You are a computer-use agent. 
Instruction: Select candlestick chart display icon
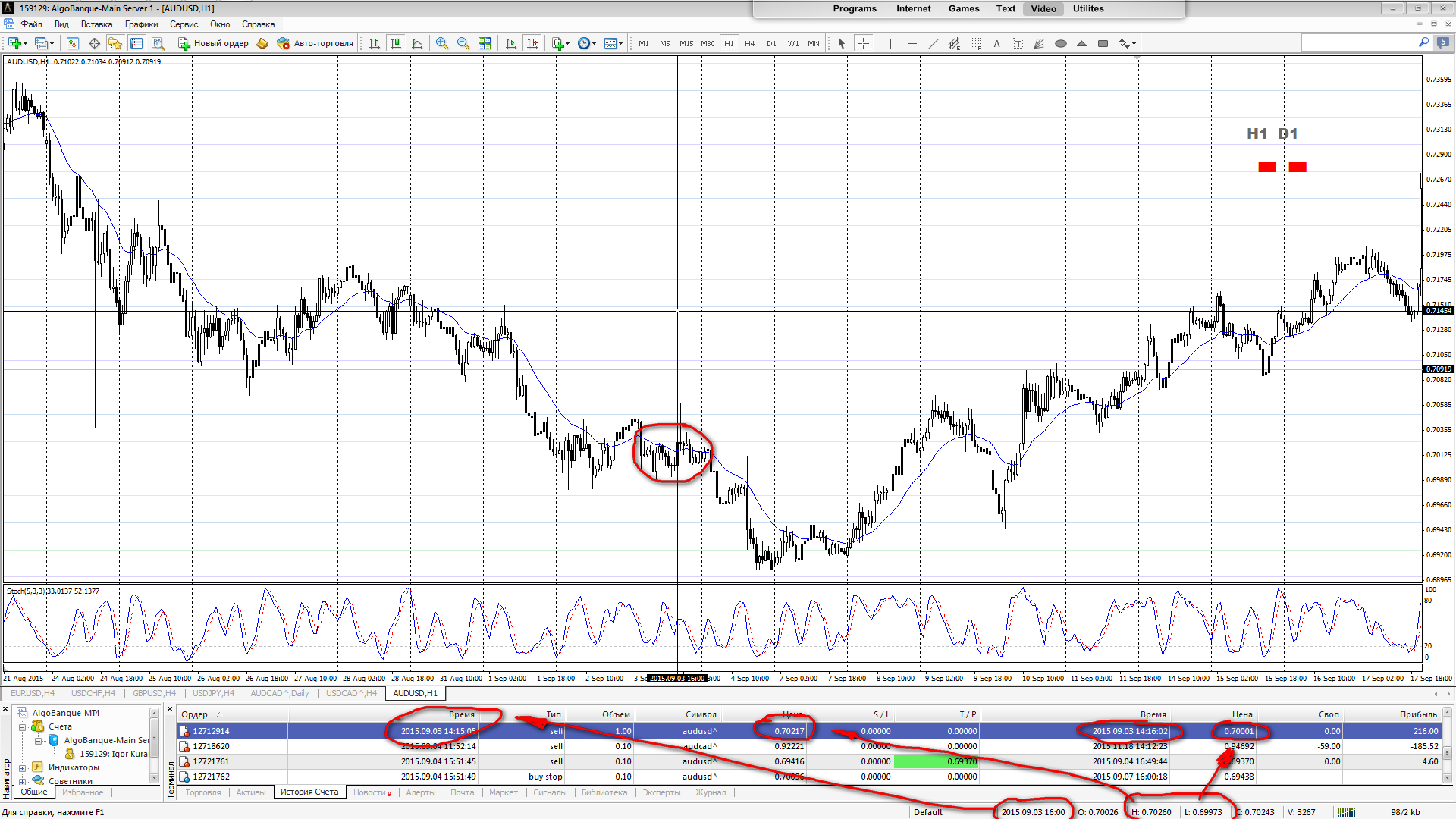(396, 43)
